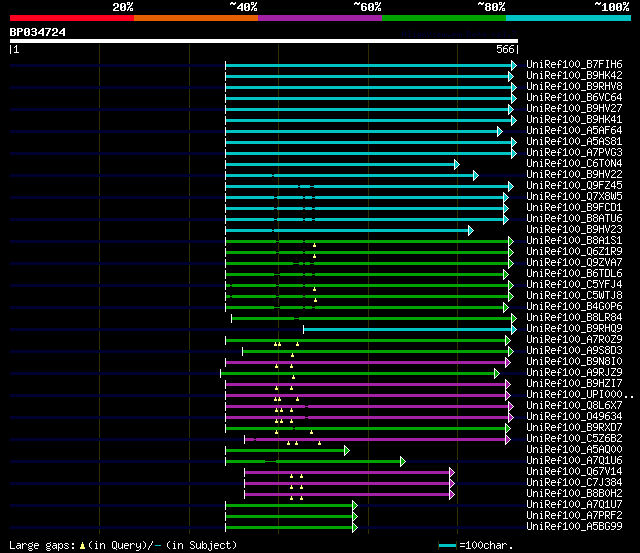This screenshot has height=553, width=640.
Task: Click the white query sequence bar
Action: pos(264,41)
